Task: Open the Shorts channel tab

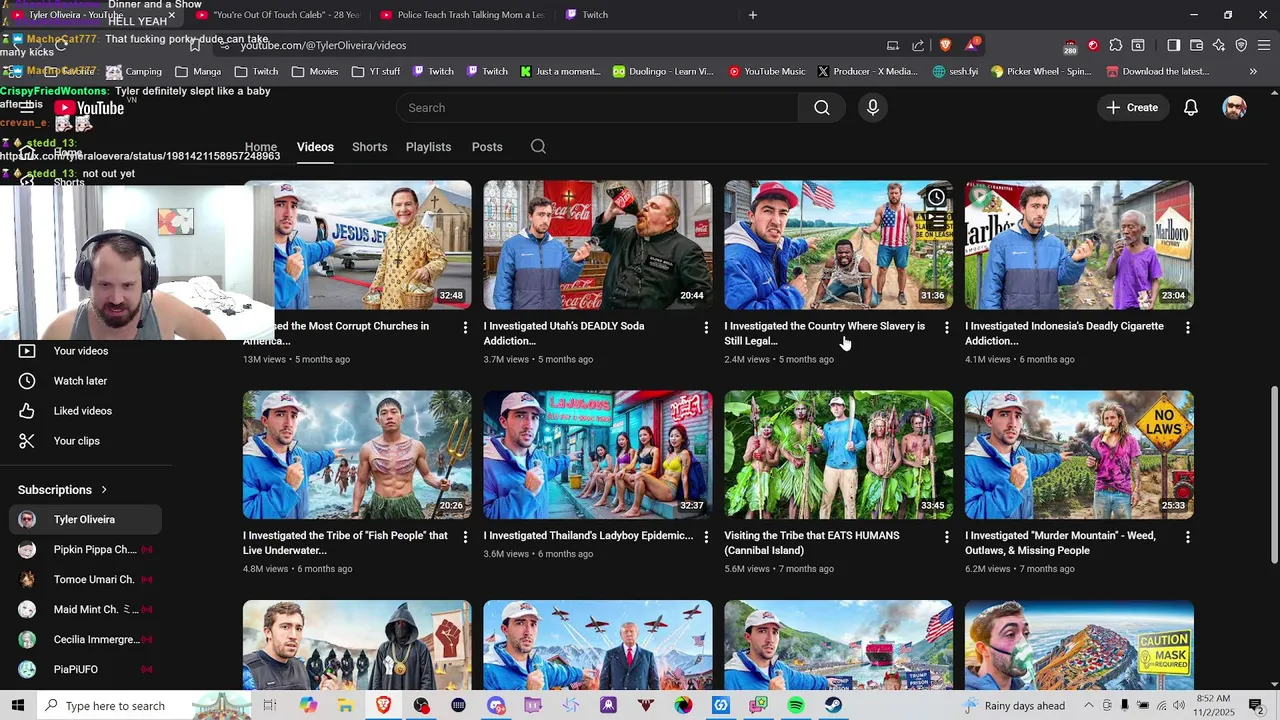Action: (369, 147)
